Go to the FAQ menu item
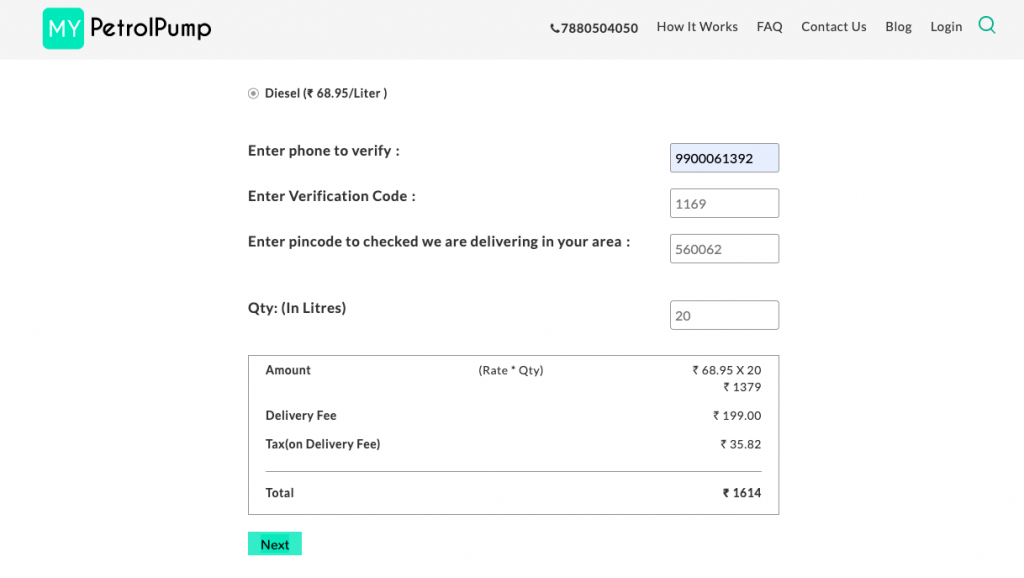 pyautogui.click(x=769, y=27)
